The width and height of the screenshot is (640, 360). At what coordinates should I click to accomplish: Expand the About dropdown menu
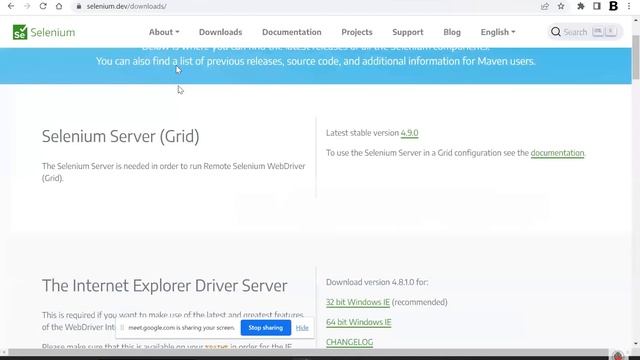pyautogui.click(x=164, y=32)
